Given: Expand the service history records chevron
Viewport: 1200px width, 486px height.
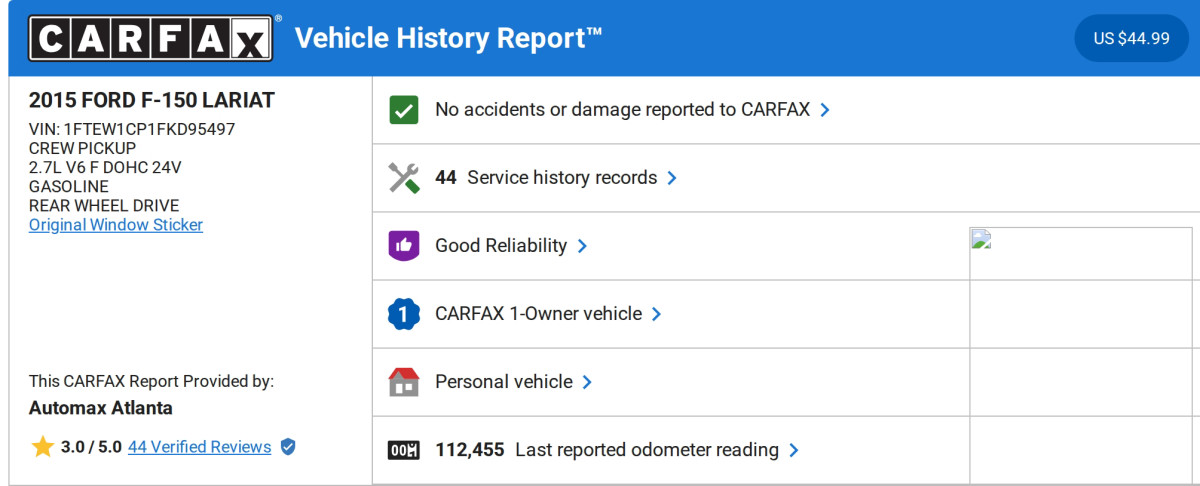Looking at the screenshot, I should (672, 178).
